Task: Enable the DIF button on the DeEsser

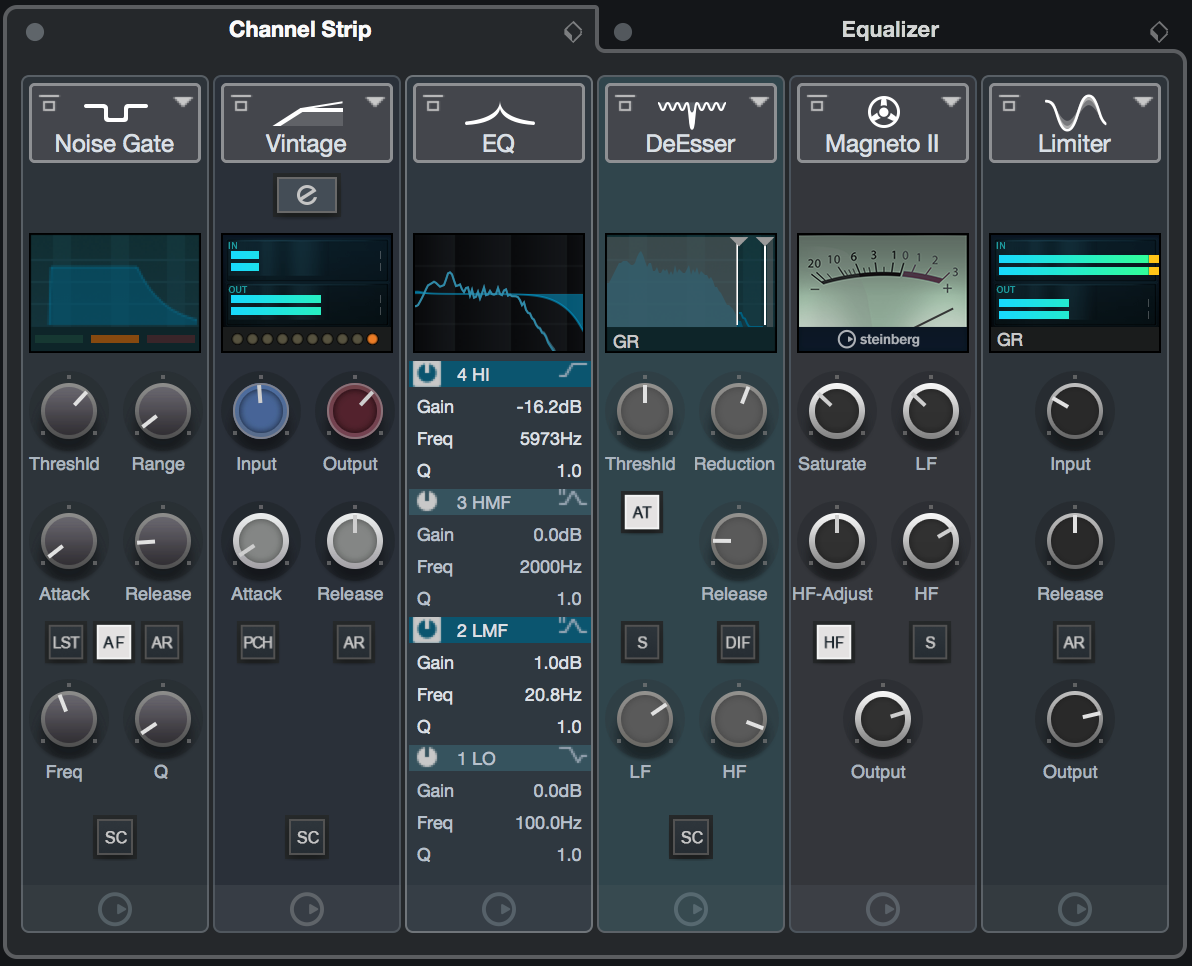Action: [x=737, y=642]
